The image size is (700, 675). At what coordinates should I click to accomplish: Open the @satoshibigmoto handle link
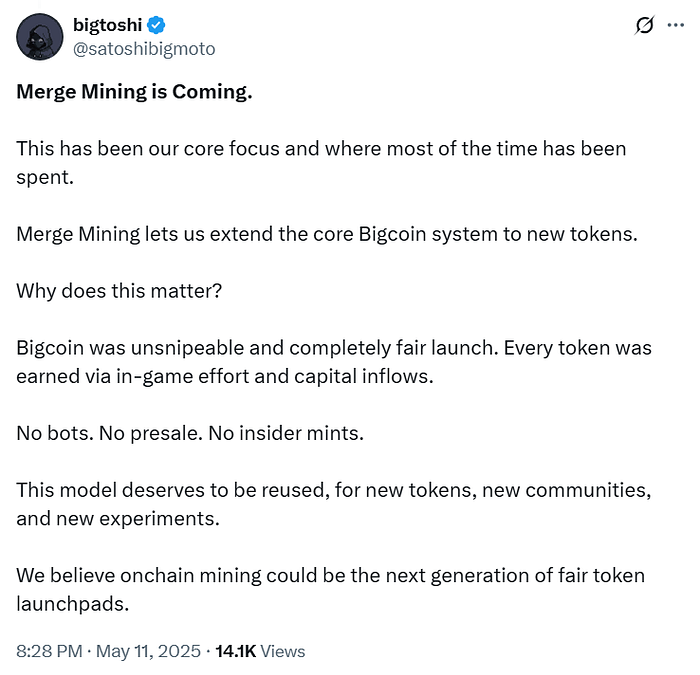click(144, 49)
